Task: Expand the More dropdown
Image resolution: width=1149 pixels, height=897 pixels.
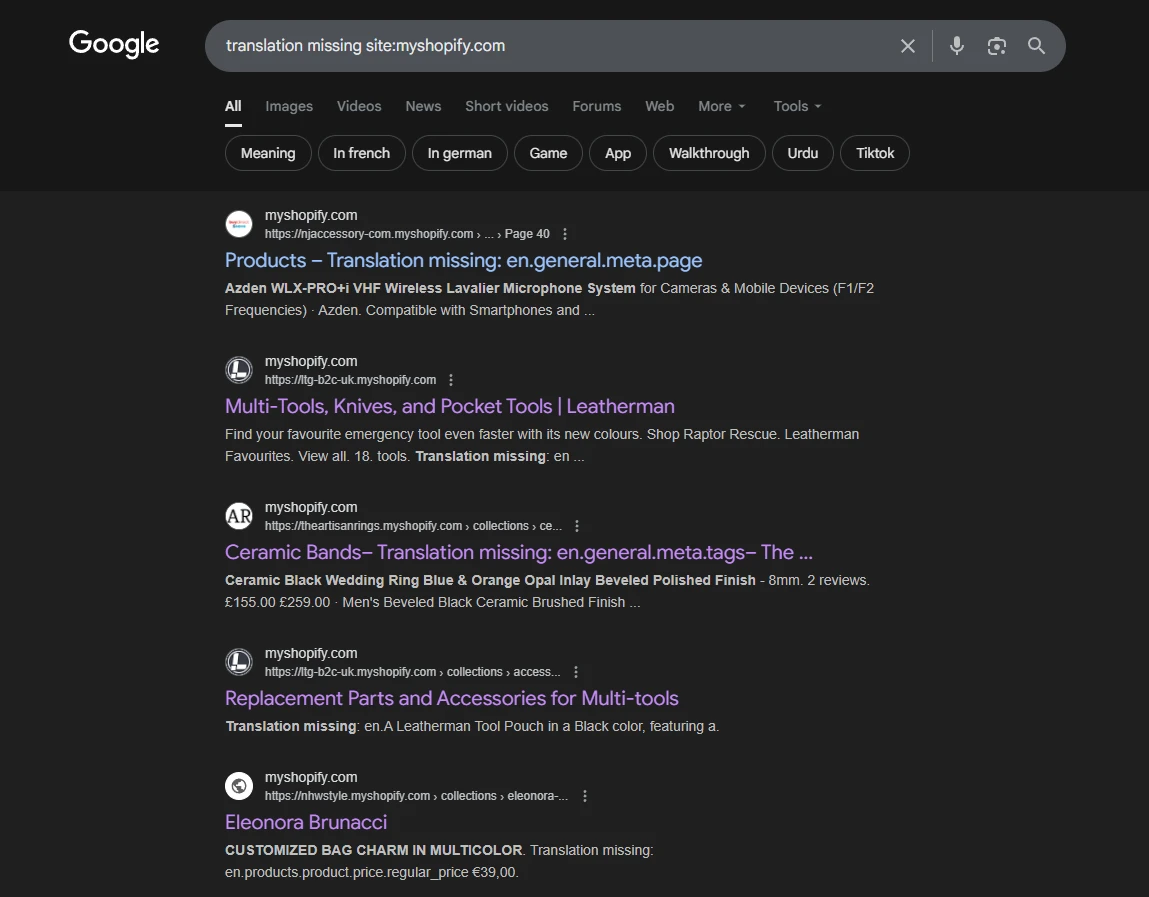Action: tap(722, 106)
